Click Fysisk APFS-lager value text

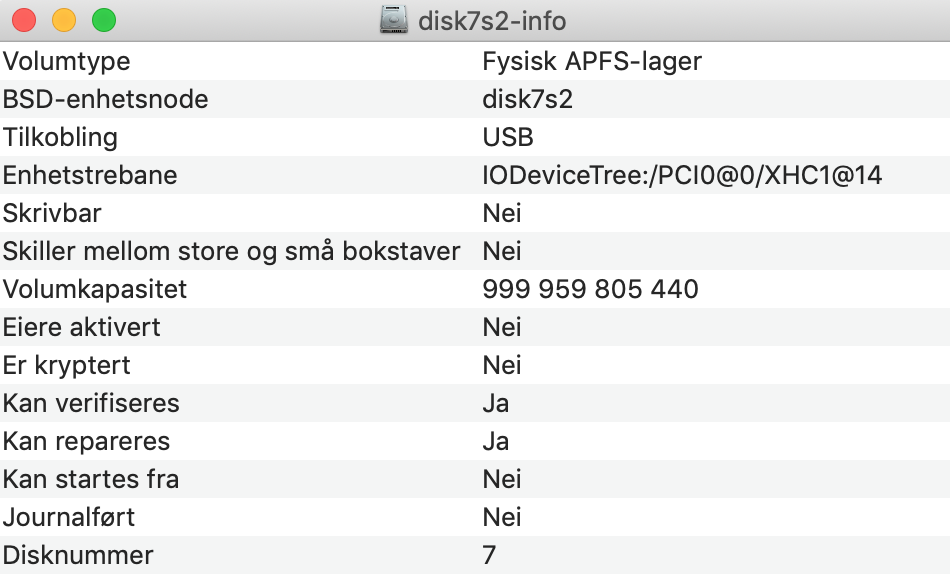(592, 62)
